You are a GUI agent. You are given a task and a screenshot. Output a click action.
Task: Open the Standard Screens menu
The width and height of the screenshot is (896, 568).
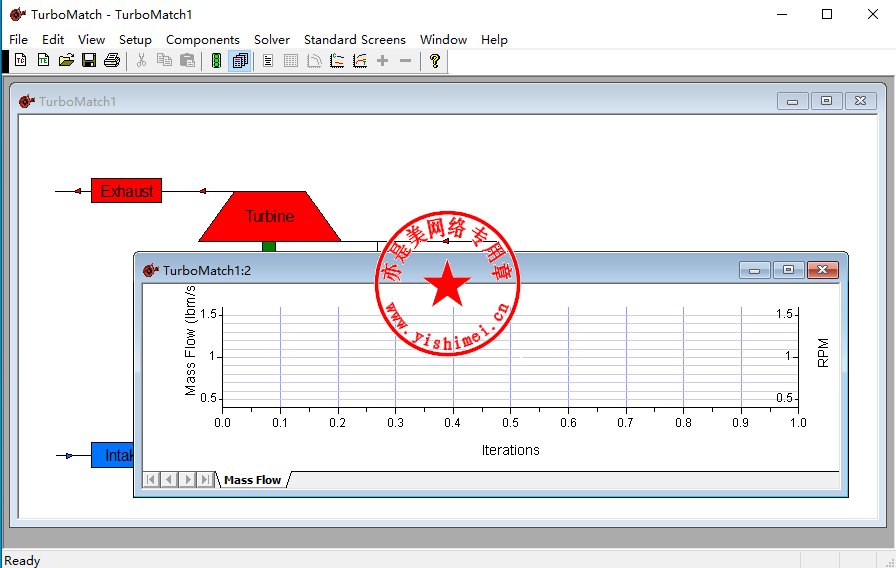(x=355, y=39)
